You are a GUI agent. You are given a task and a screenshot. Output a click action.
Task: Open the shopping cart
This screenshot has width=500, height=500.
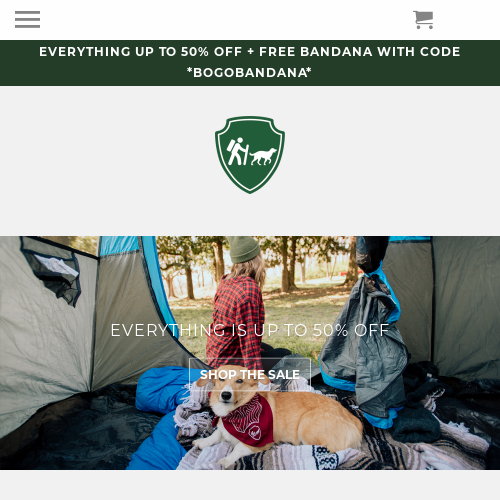pyautogui.click(x=423, y=20)
